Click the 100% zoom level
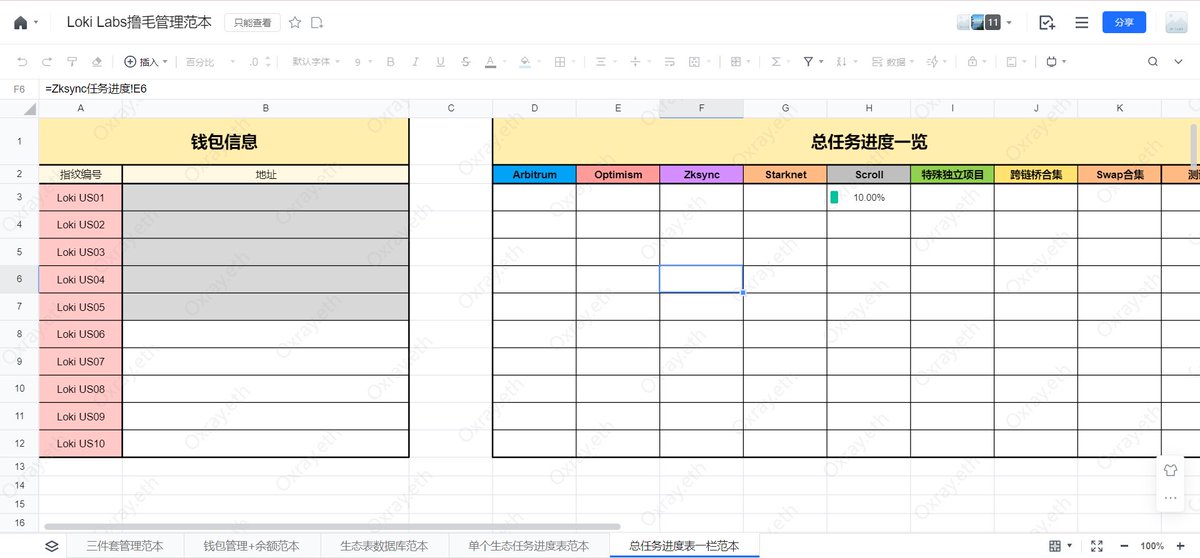This screenshot has width=1200, height=558. point(1152,546)
